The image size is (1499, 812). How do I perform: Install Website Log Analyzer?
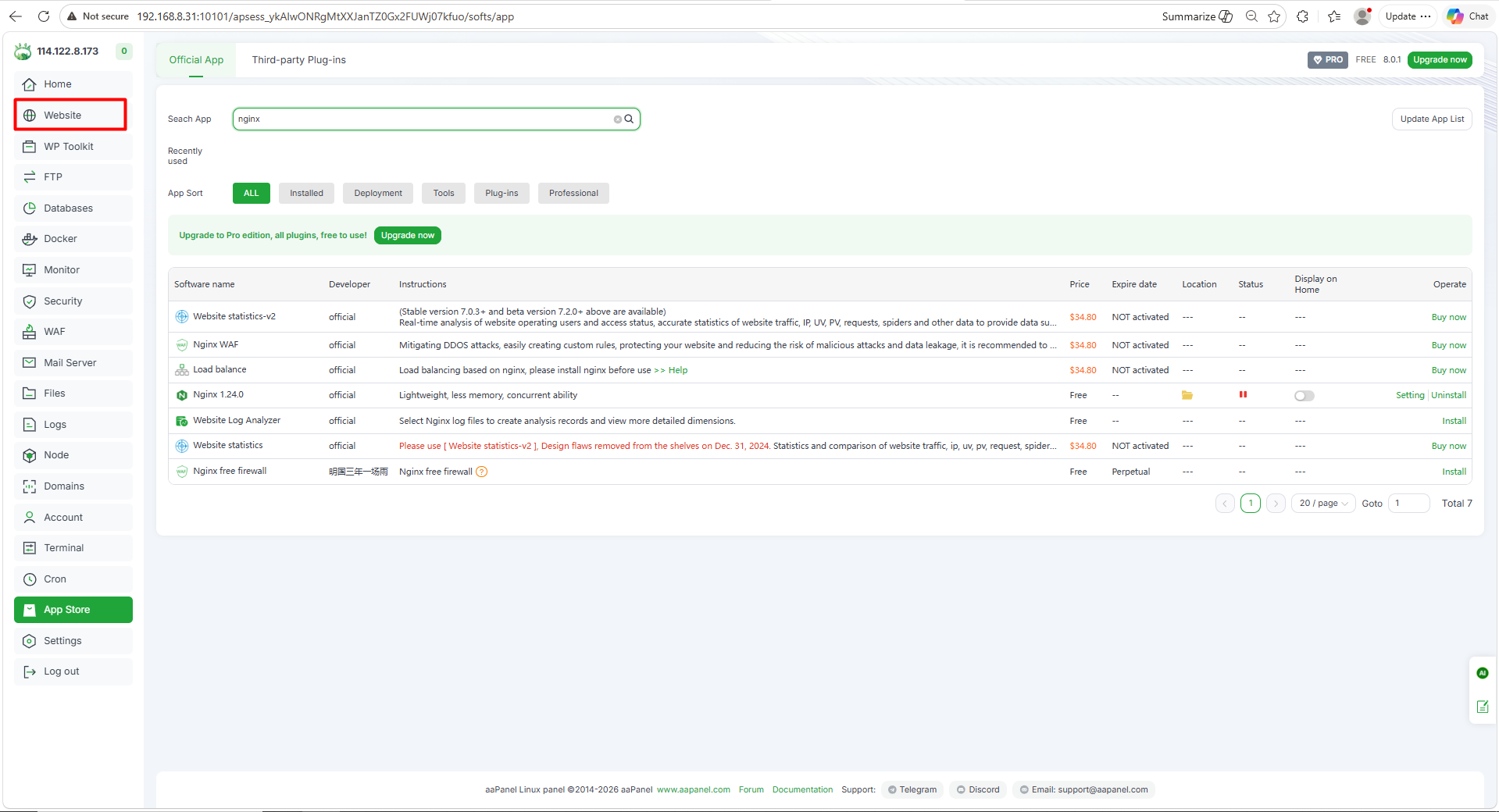[1454, 422]
